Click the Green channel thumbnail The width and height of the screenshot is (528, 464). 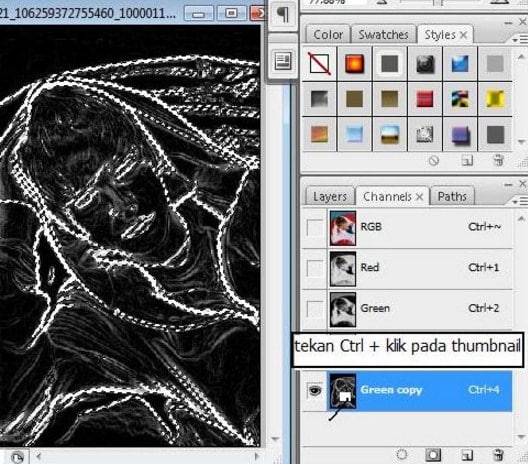(343, 309)
